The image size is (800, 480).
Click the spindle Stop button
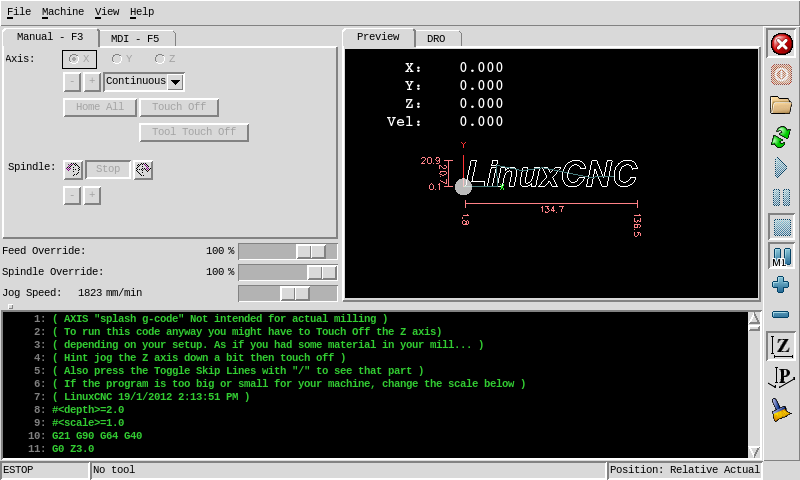tap(108, 169)
